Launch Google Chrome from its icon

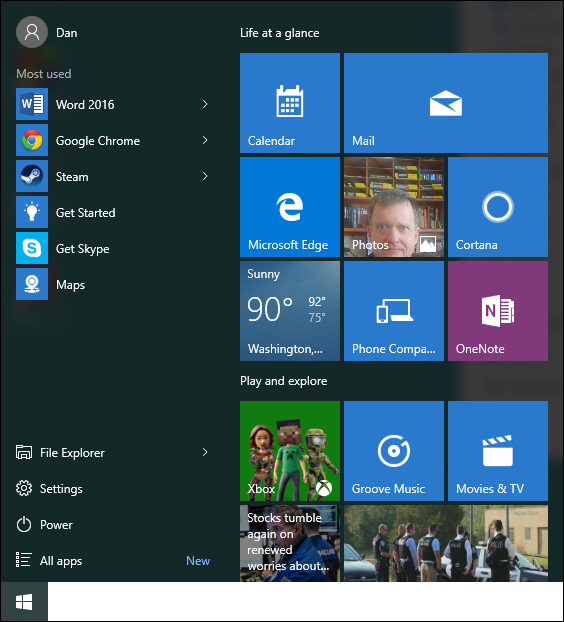[x=32, y=140]
